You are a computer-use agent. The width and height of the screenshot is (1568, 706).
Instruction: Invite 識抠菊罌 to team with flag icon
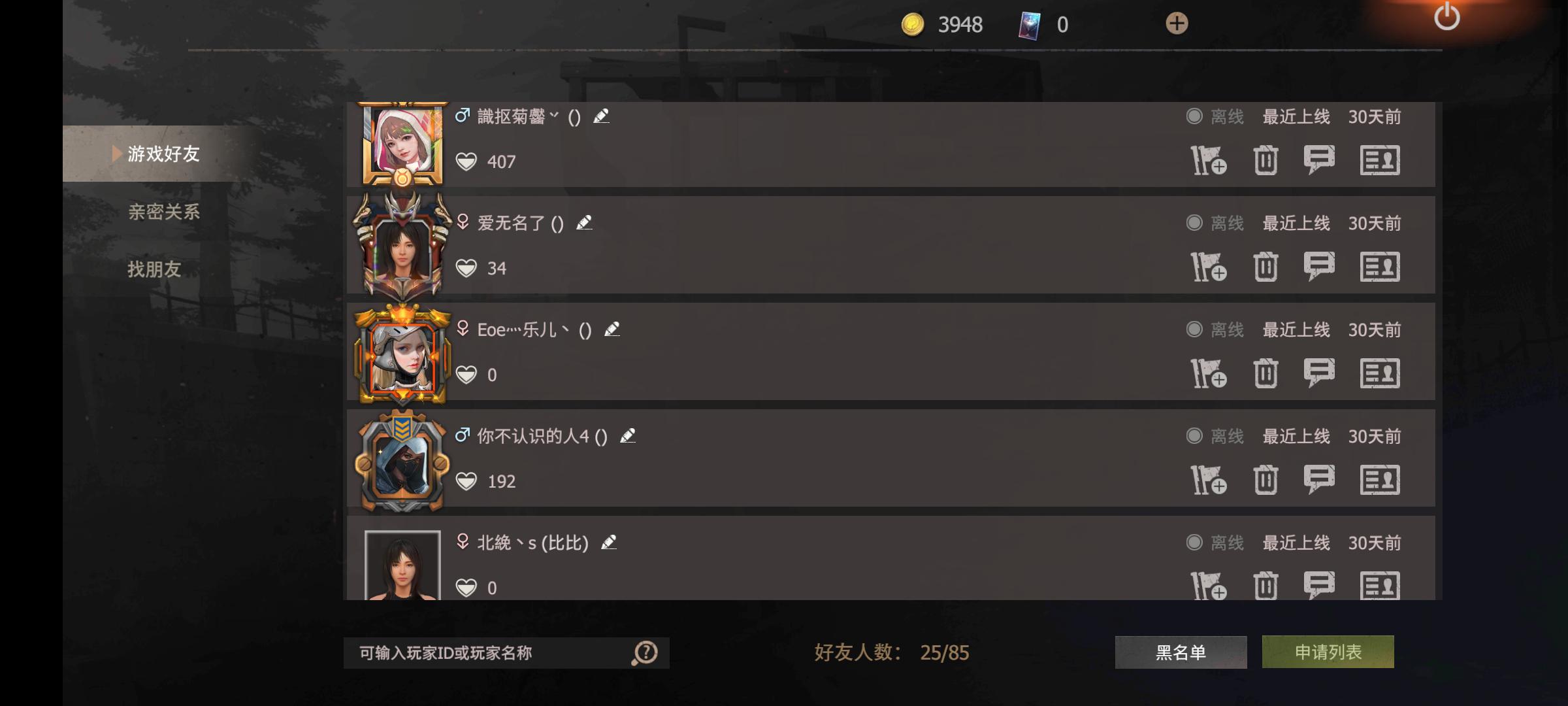(1208, 160)
